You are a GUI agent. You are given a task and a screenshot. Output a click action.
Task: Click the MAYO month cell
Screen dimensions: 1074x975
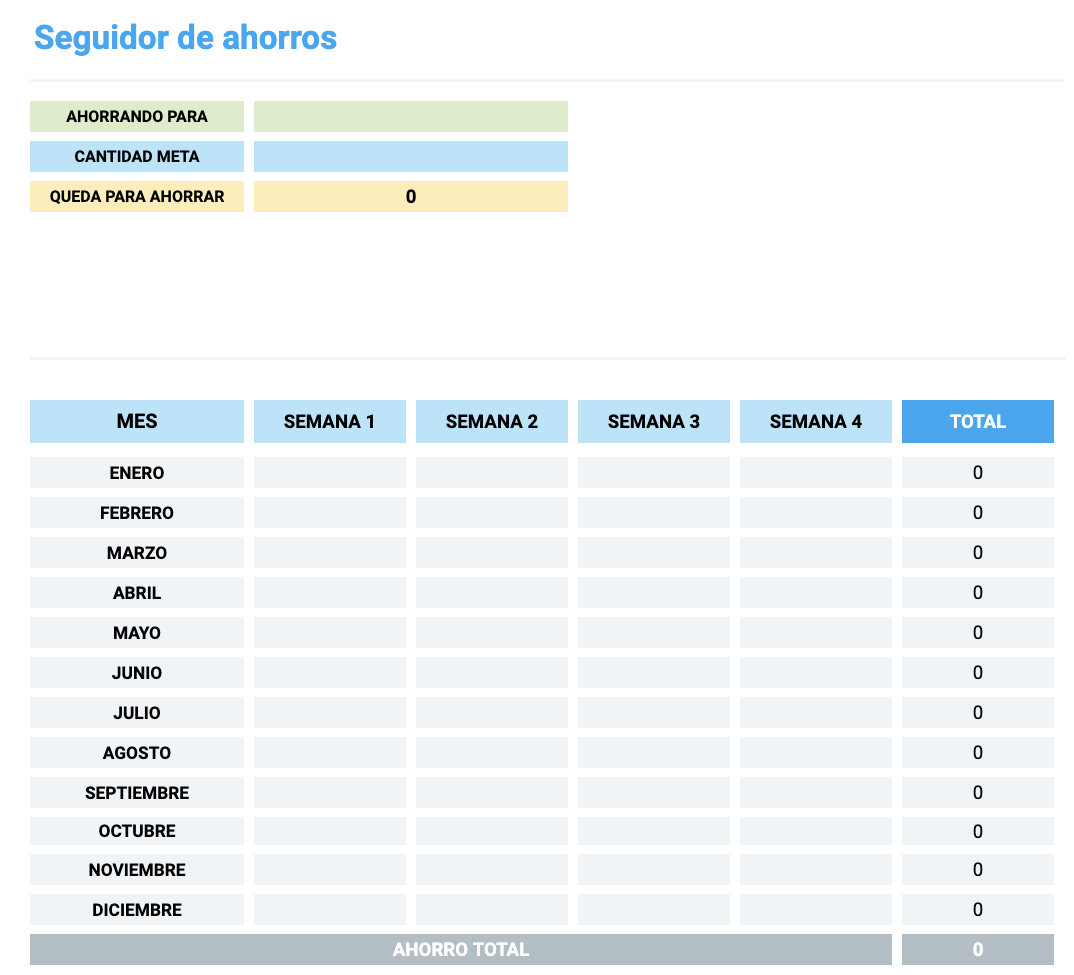(x=137, y=632)
